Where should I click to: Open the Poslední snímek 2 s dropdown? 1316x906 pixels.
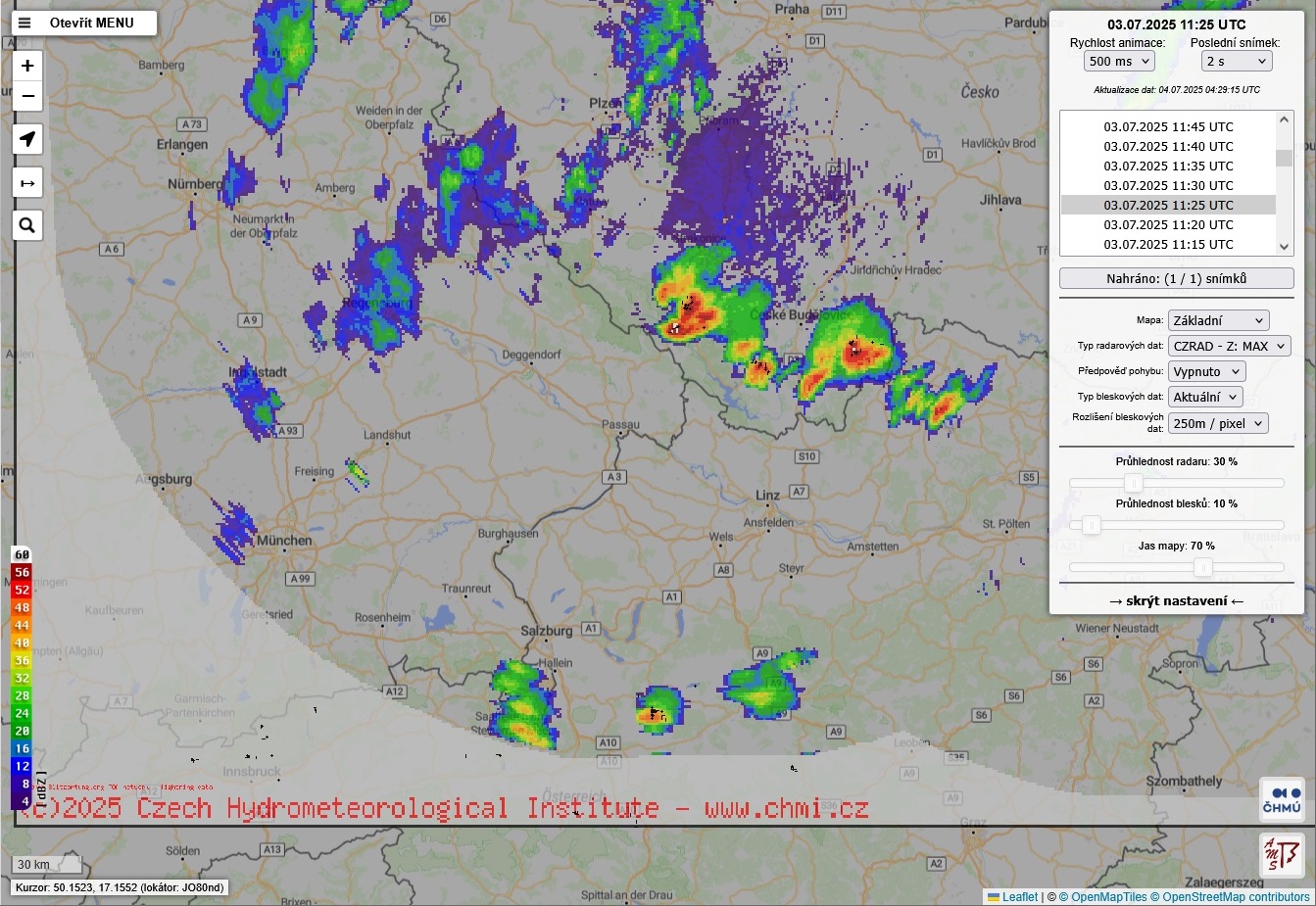[1236, 61]
